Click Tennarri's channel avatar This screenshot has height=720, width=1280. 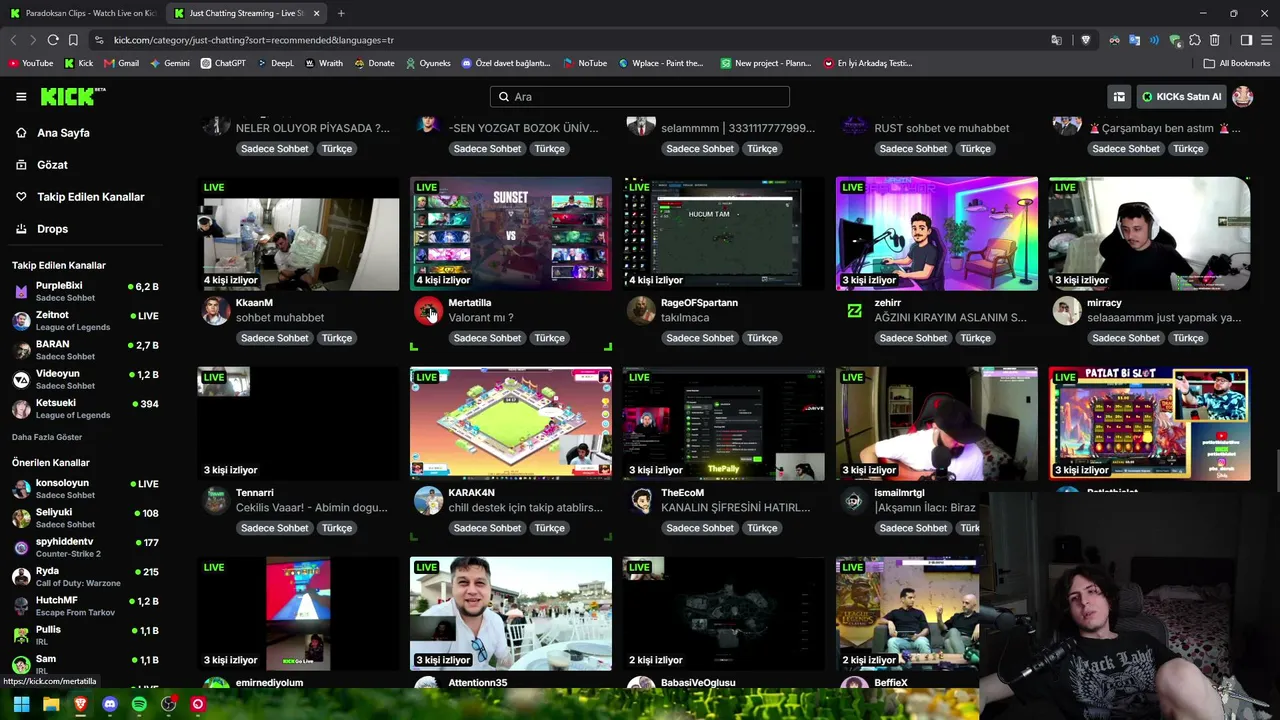click(x=216, y=500)
